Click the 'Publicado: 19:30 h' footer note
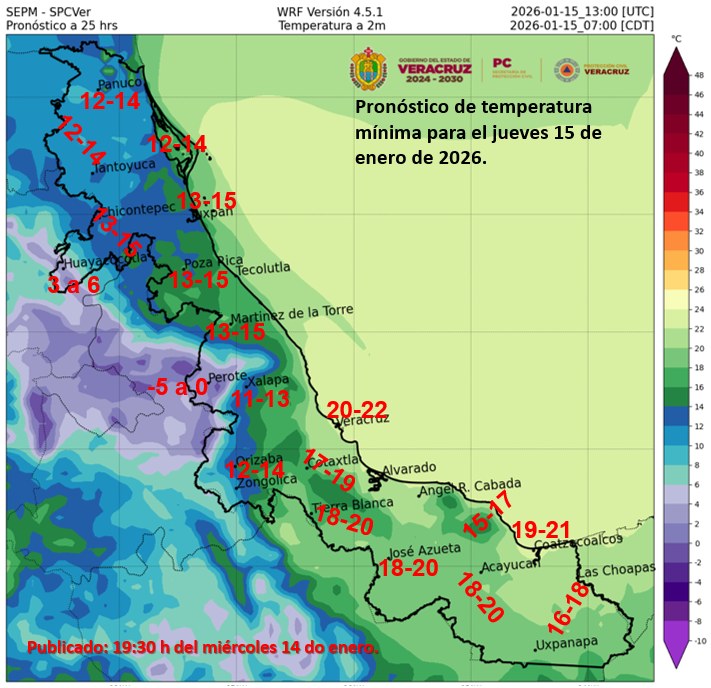Screen dimensions: 711x688 pos(203,647)
